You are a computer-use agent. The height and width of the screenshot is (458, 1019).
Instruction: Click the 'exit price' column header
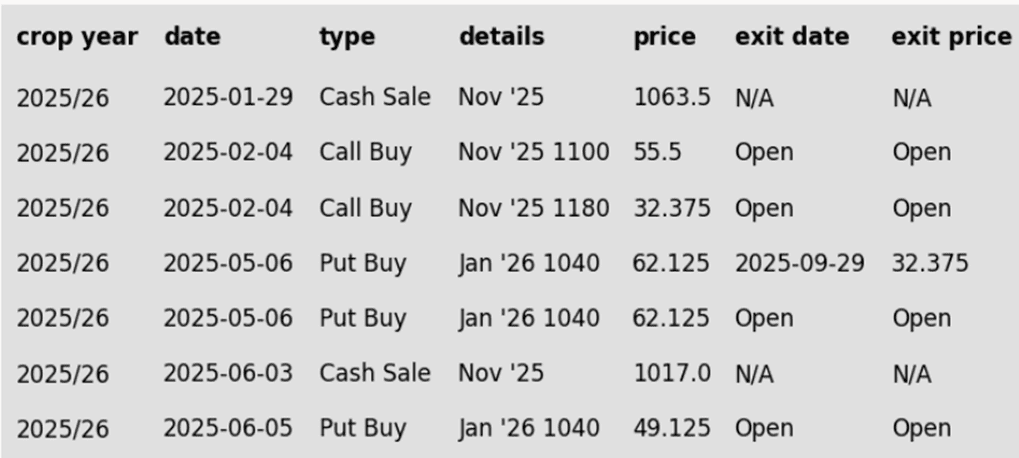pos(951,37)
